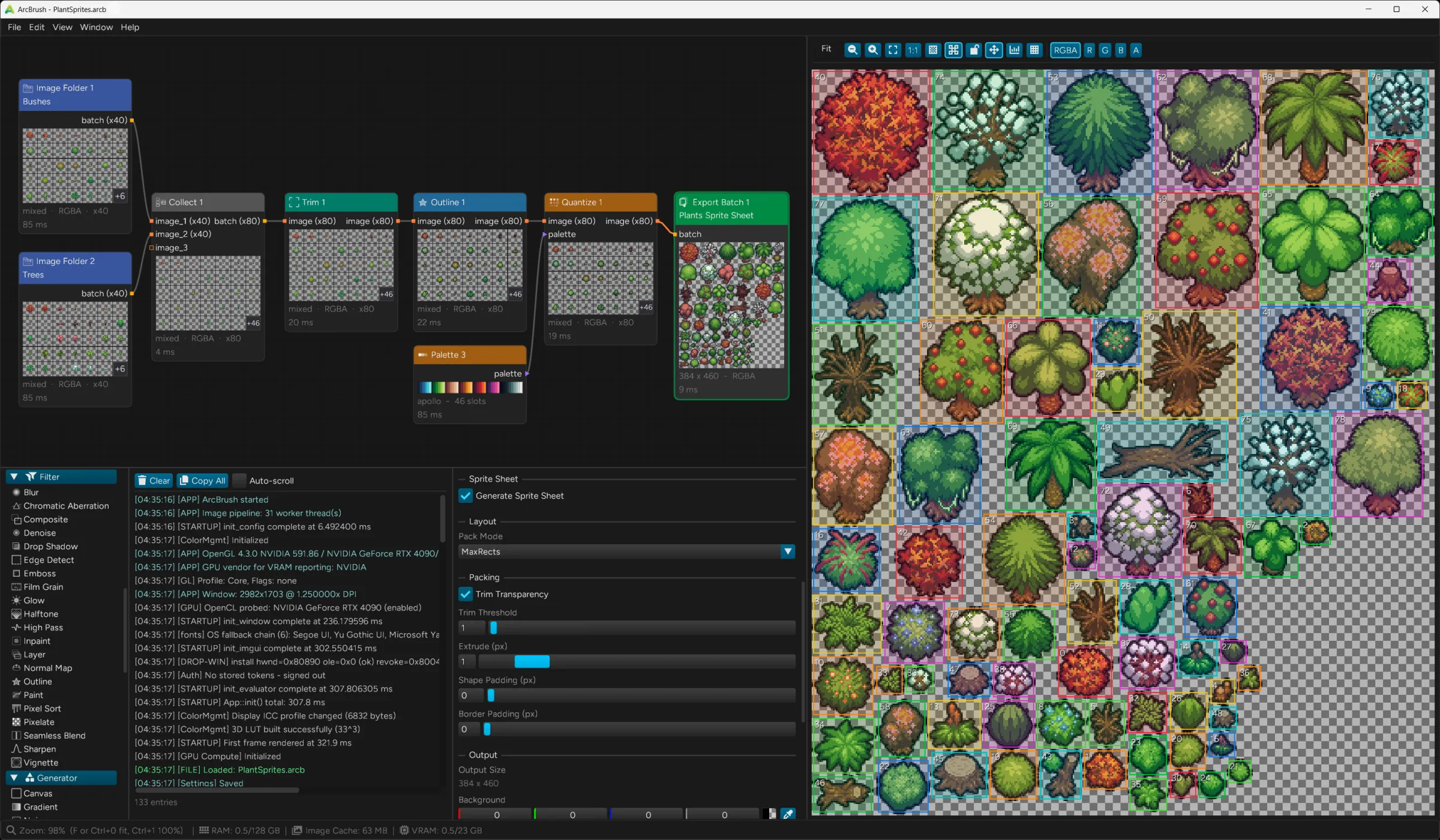Collapse the Sprite Sheet section header
Image resolution: width=1440 pixels, height=840 pixels.
point(493,479)
